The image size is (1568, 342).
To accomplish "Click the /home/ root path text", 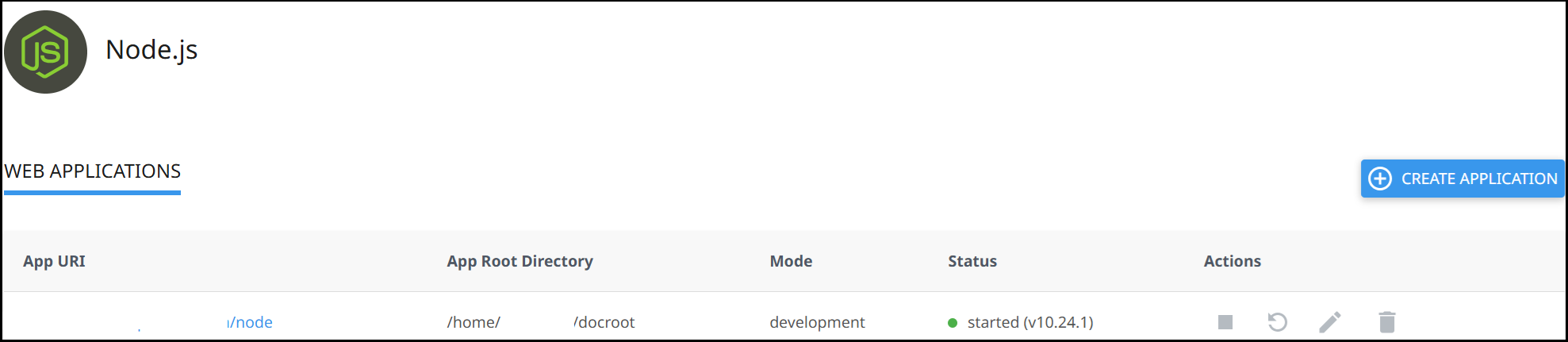I will [473, 322].
